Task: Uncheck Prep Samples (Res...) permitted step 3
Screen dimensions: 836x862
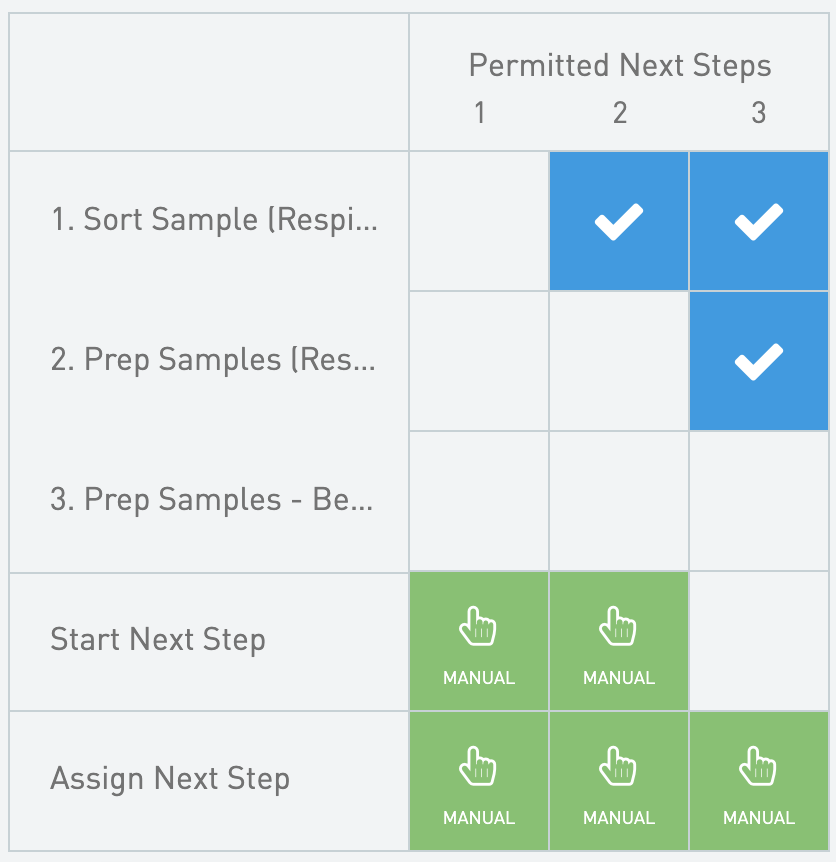Action: [x=759, y=361]
